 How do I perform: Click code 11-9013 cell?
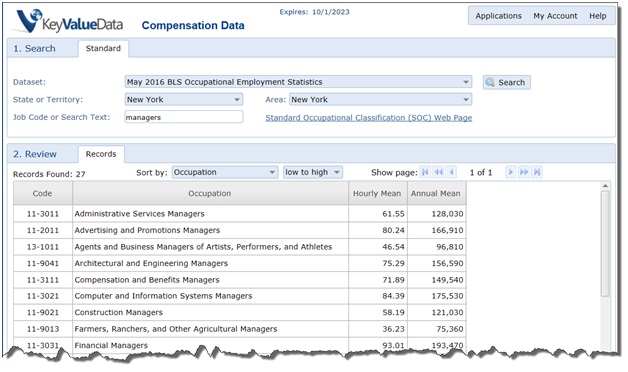(43, 329)
